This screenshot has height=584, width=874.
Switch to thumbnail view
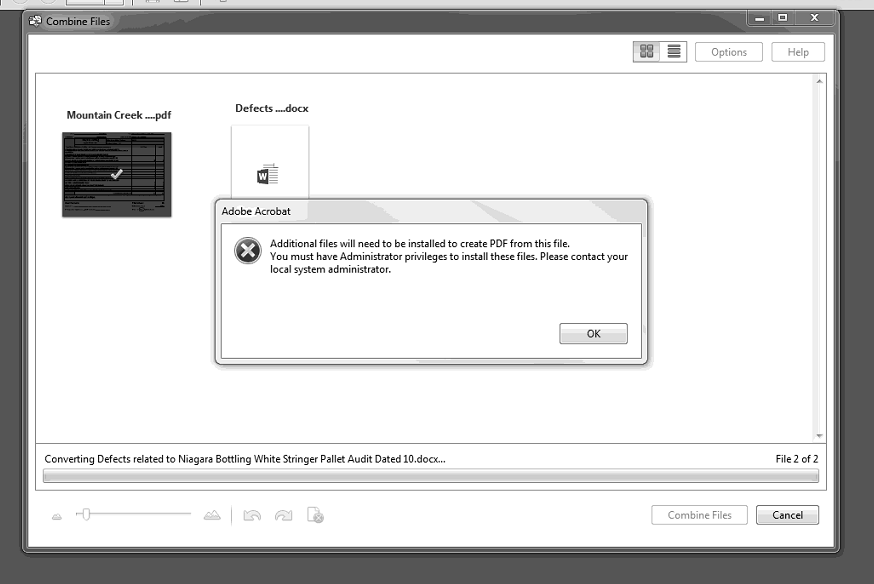[649, 51]
